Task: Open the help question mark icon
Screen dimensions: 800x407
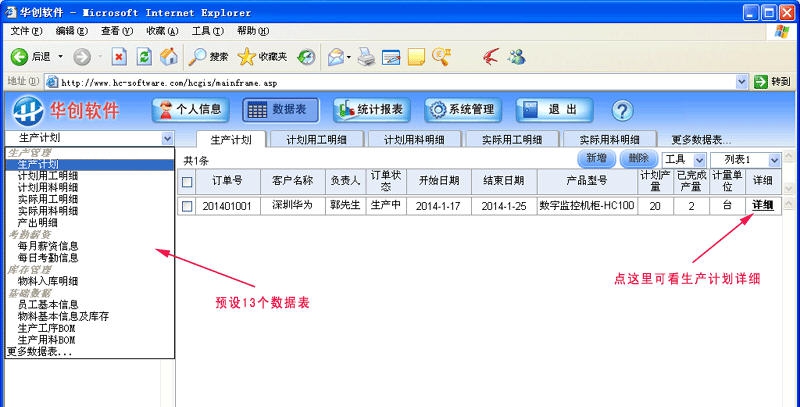Action: (622, 110)
